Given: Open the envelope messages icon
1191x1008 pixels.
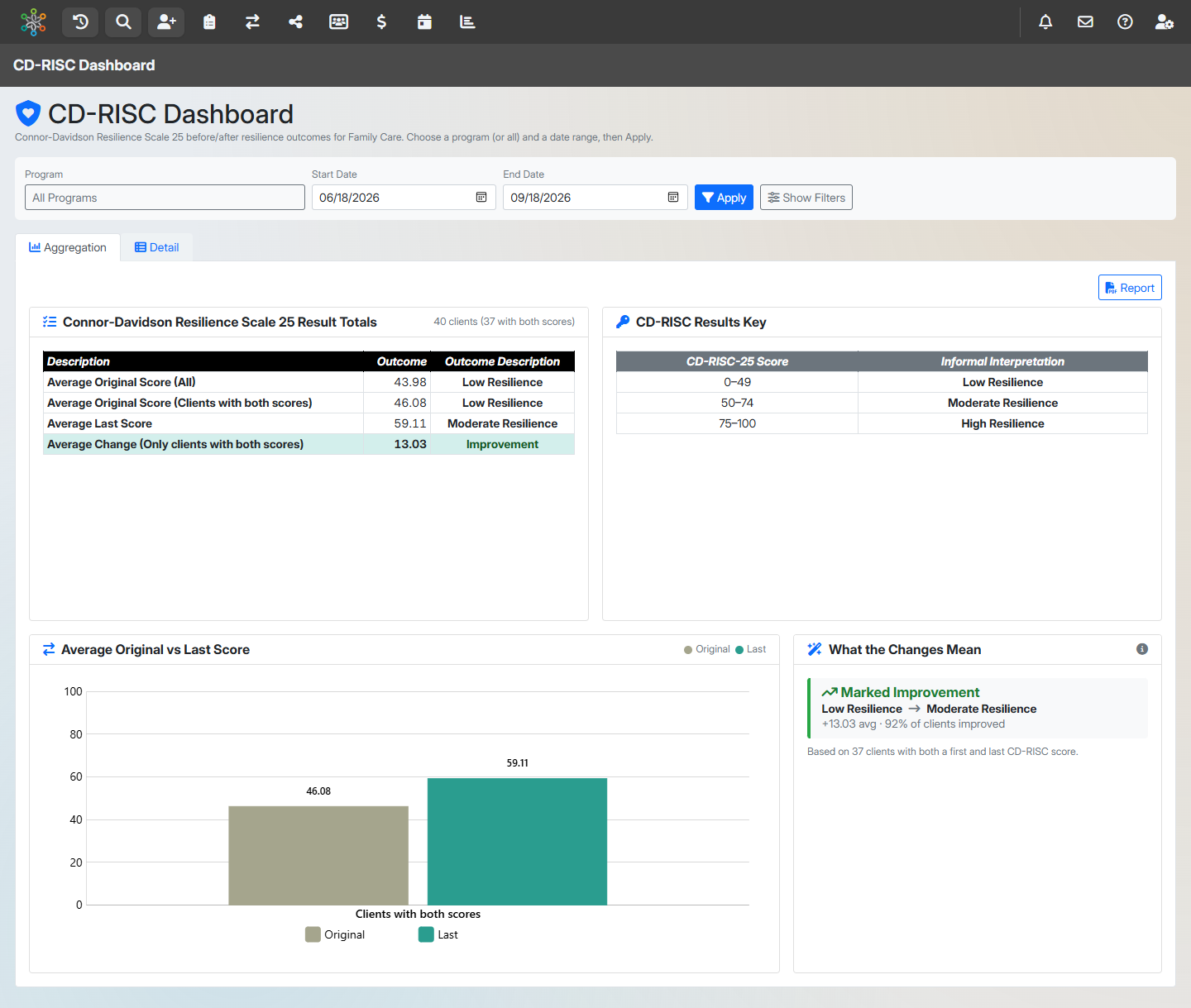Looking at the screenshot, I should [x=1085, y=22].
